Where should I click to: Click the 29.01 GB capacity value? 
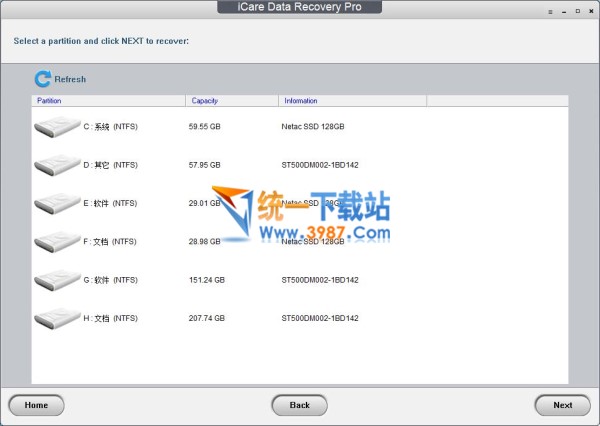(x=204, y=203)
